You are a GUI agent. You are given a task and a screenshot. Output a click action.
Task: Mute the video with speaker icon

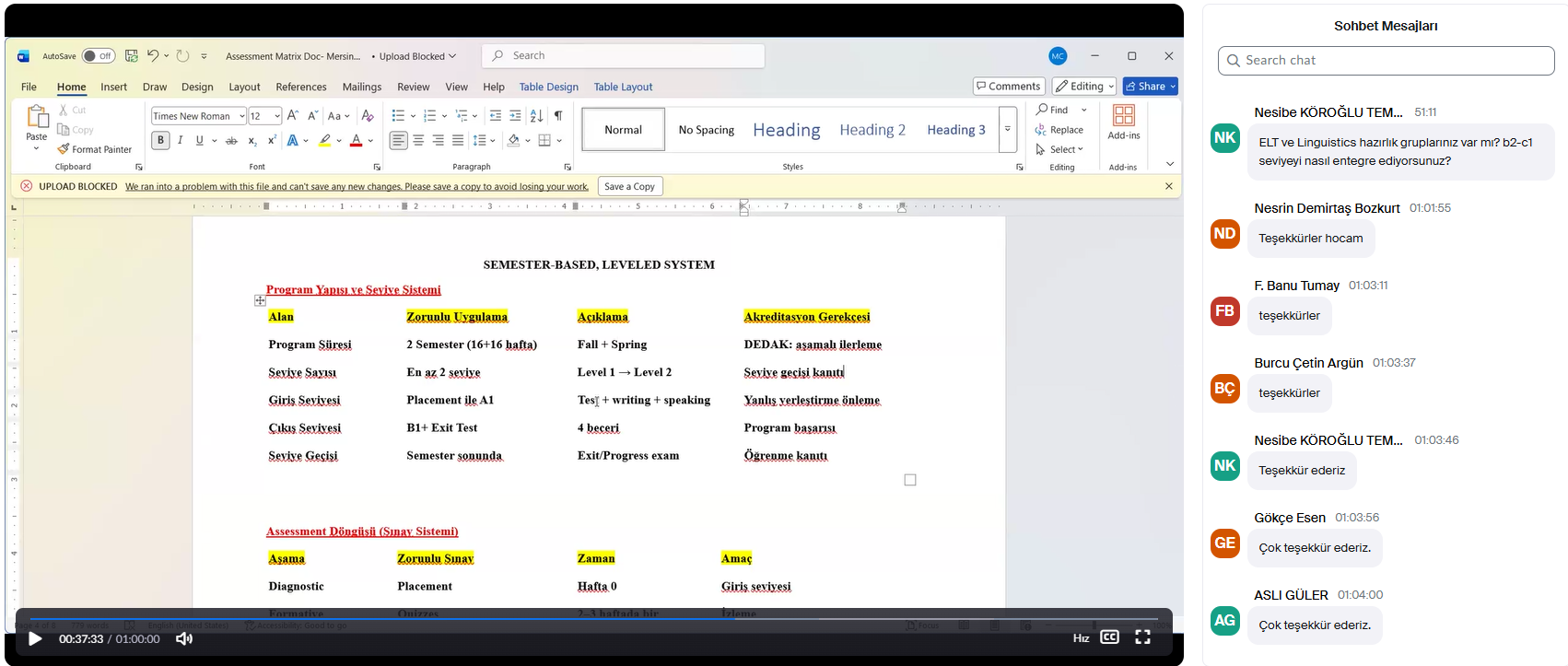(184, 638)
